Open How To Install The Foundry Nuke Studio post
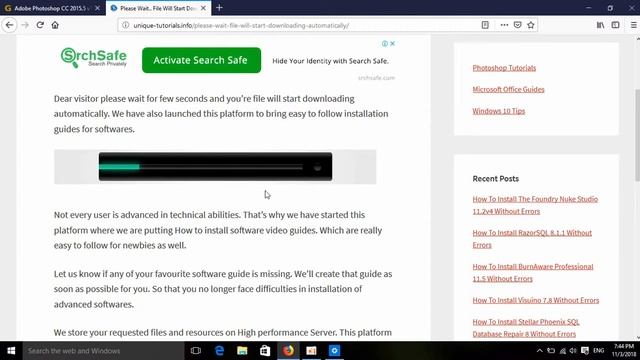Viewport: 640px width, 360px height. [535, 205]
